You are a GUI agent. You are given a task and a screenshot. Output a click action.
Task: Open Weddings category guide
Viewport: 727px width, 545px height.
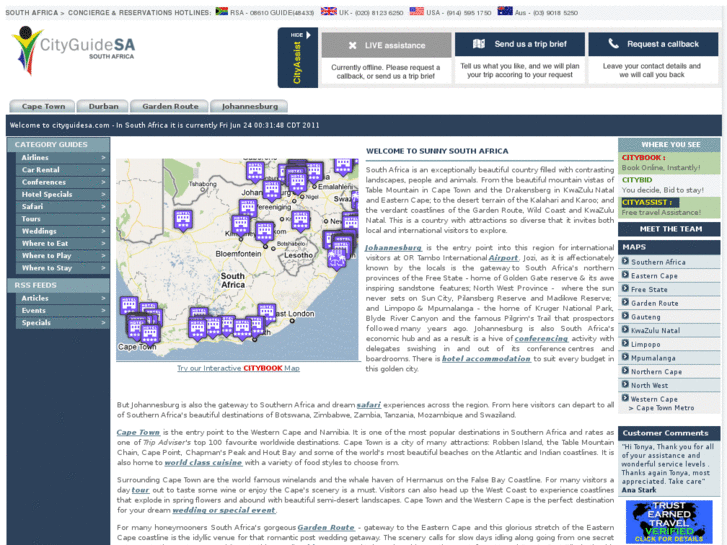pyautogui.click(x=63, y=231)
